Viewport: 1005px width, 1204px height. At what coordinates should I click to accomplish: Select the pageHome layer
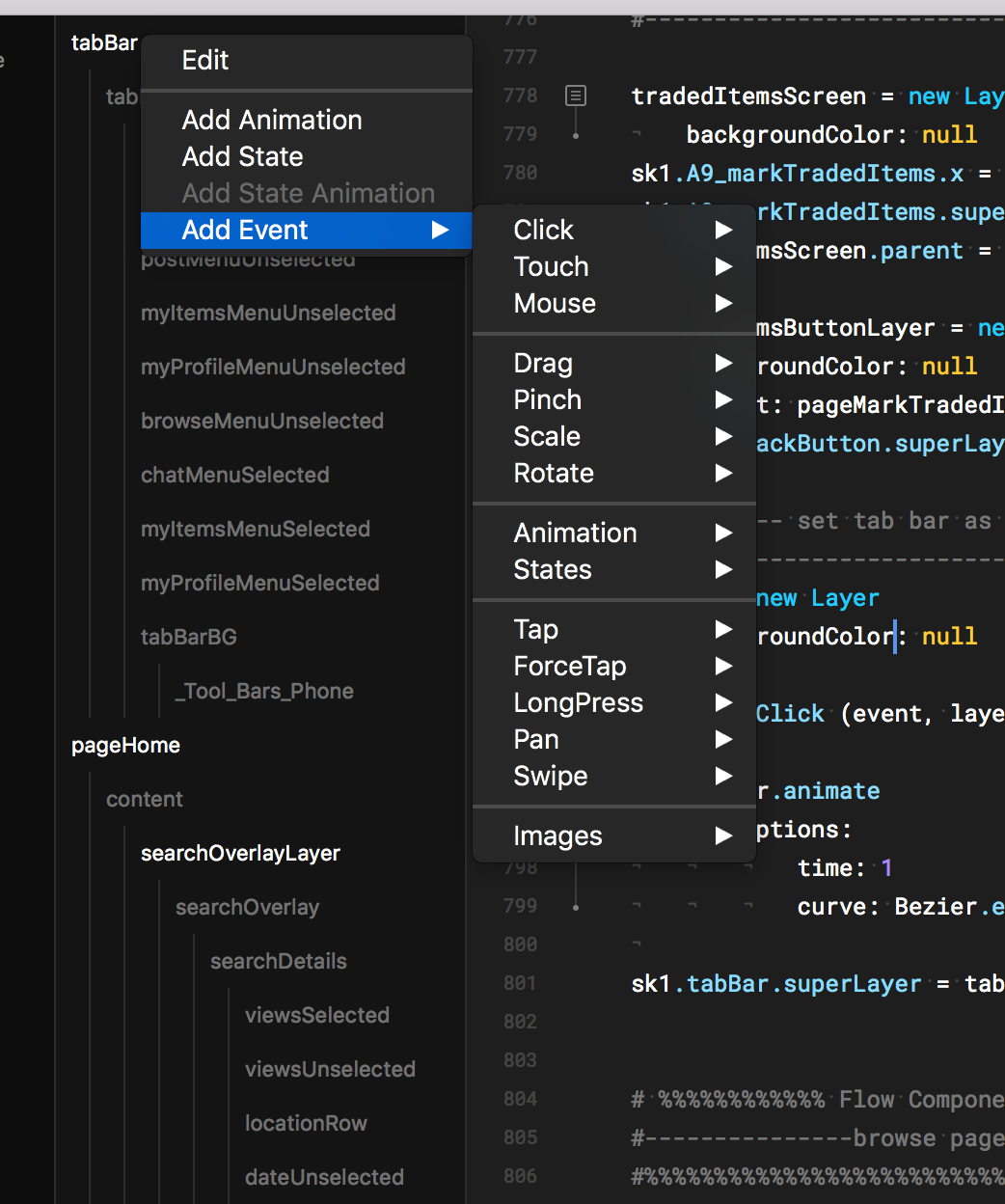(125, 745)
